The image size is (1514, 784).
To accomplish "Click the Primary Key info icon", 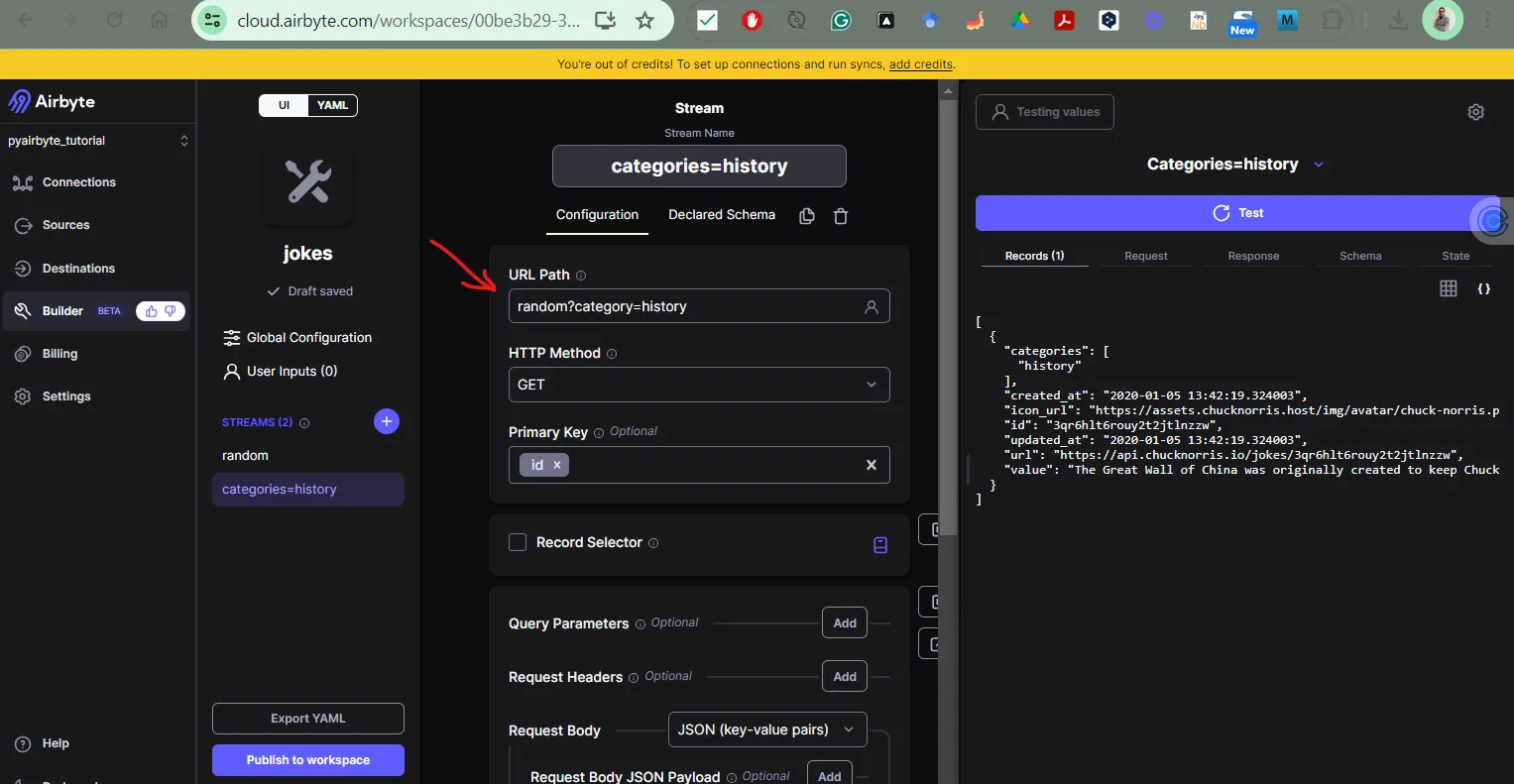I will [599, 433].
